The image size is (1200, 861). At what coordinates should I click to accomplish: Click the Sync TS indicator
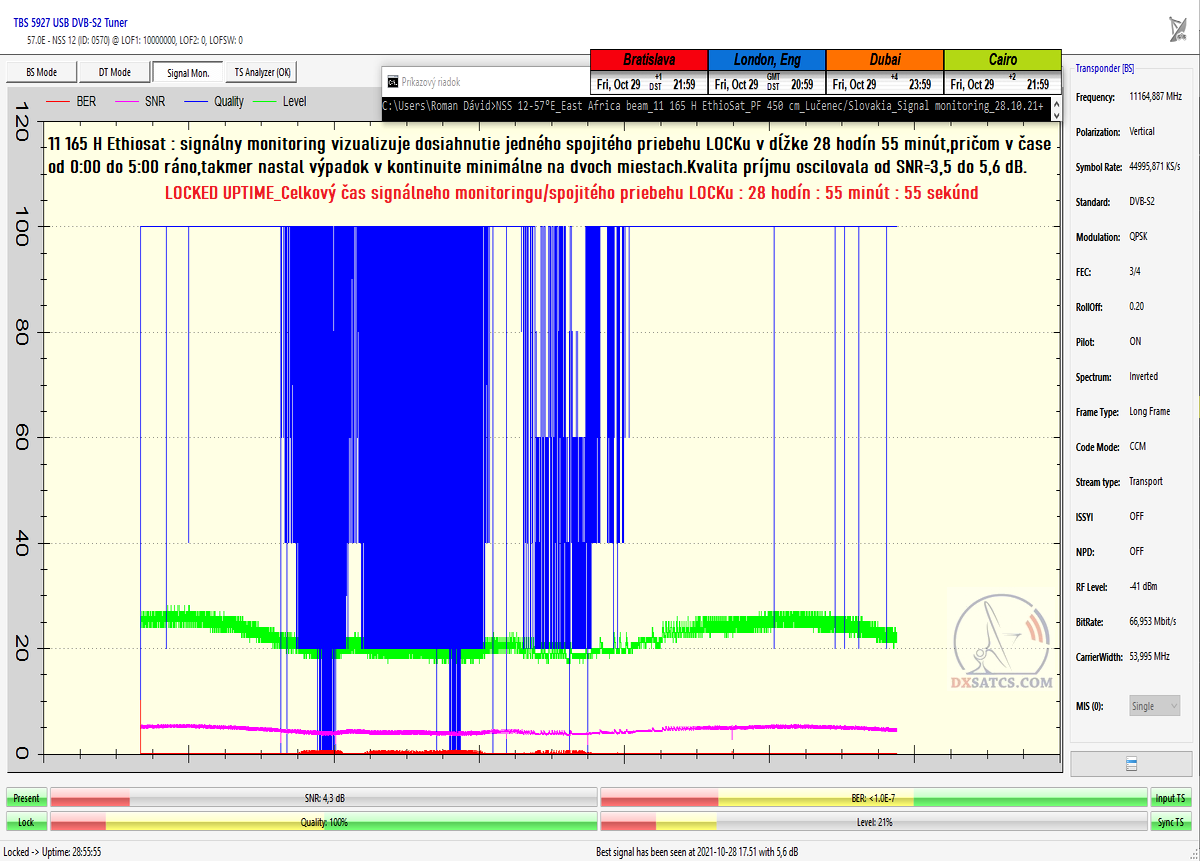[x=1171, y=822]
